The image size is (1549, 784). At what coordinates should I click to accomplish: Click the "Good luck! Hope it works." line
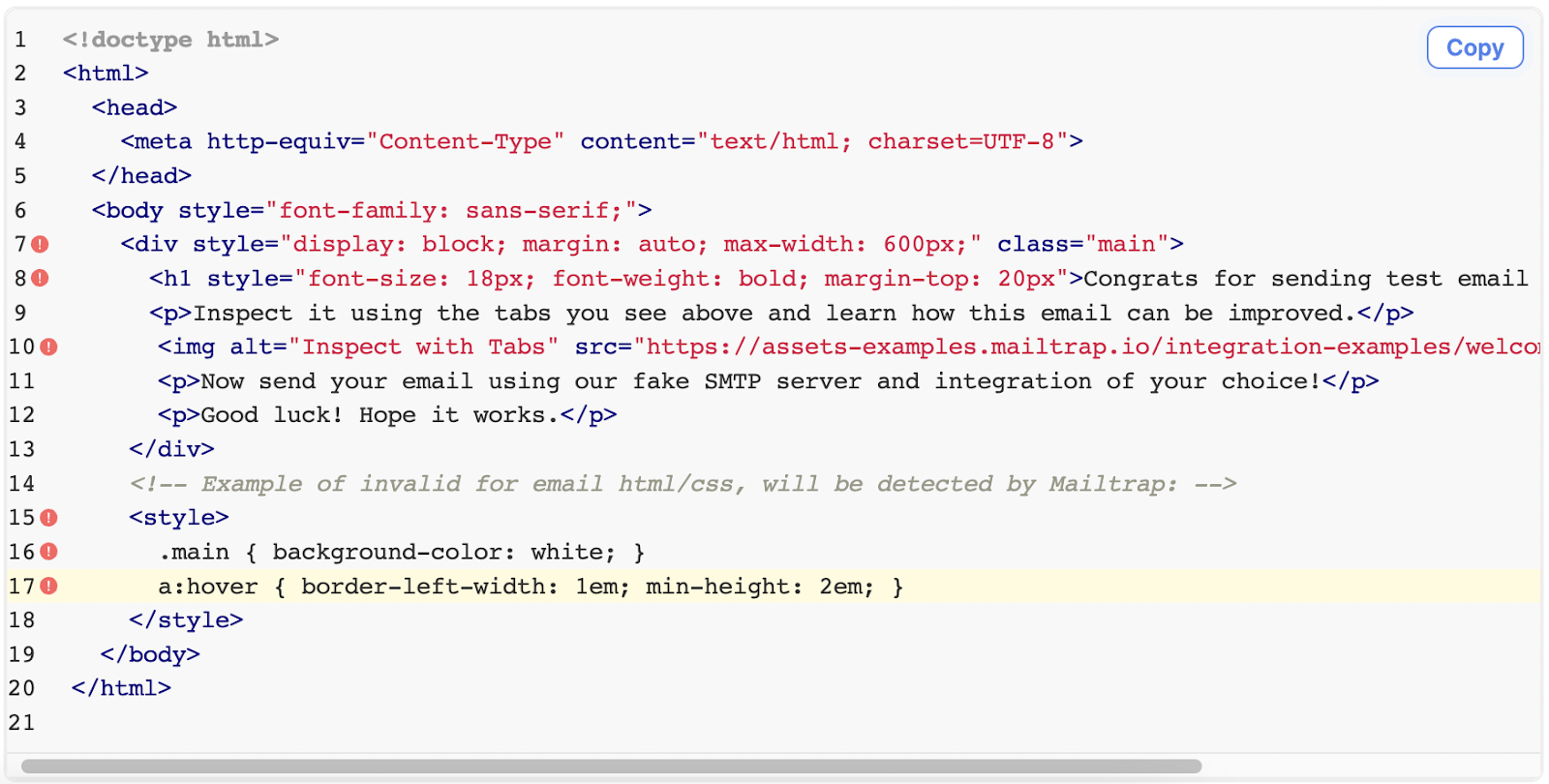click(x=387, y=415)
